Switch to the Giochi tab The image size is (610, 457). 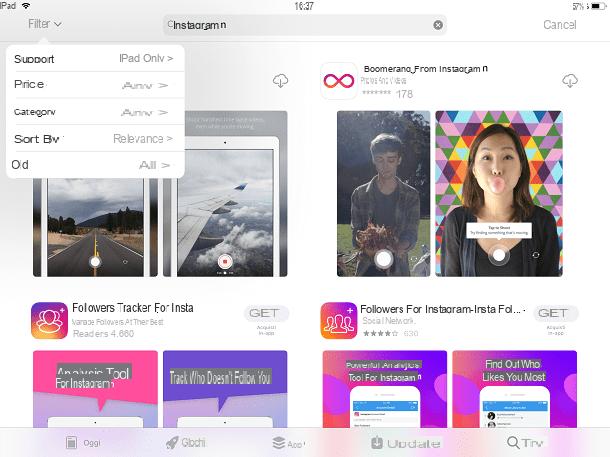coord(186,443)
